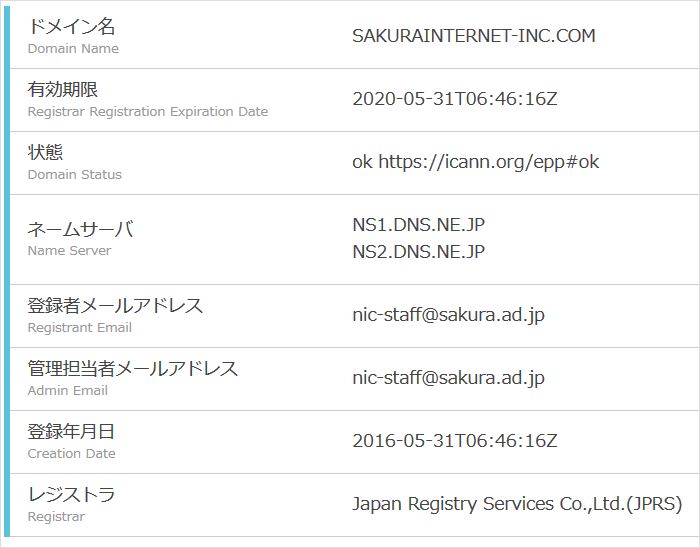Viewport: 700px width, 548px height.
Task: Click the 管理担当者メールアドレス heading label
Action: coord(133,369)
